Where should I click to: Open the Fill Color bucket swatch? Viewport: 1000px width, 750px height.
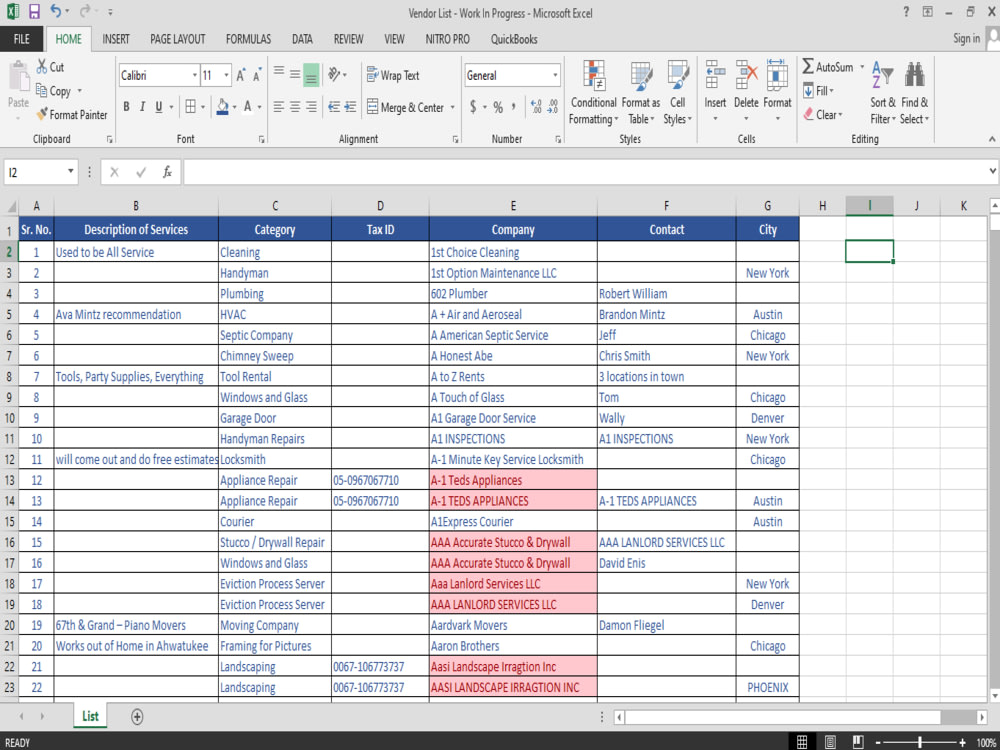pos(223,107)
